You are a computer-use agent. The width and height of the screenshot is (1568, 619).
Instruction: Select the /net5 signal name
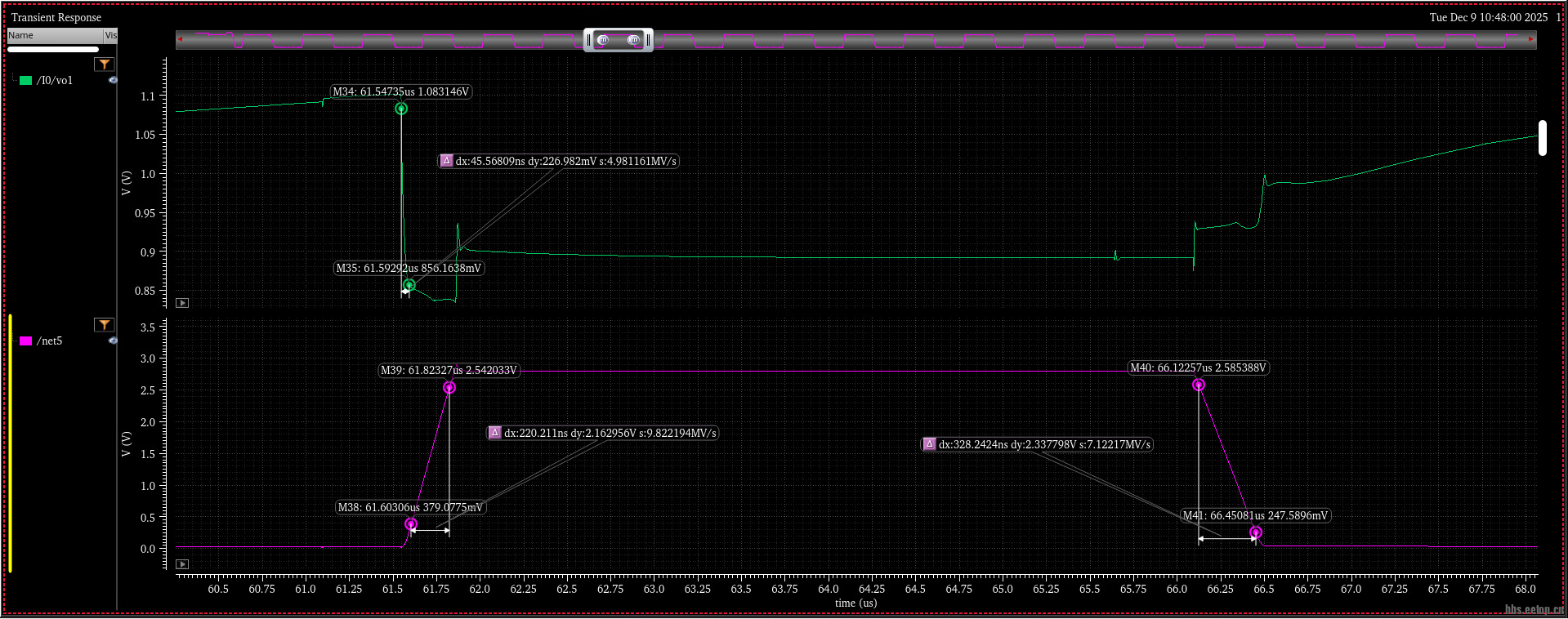pyautogui.click(x=50, y=341)
